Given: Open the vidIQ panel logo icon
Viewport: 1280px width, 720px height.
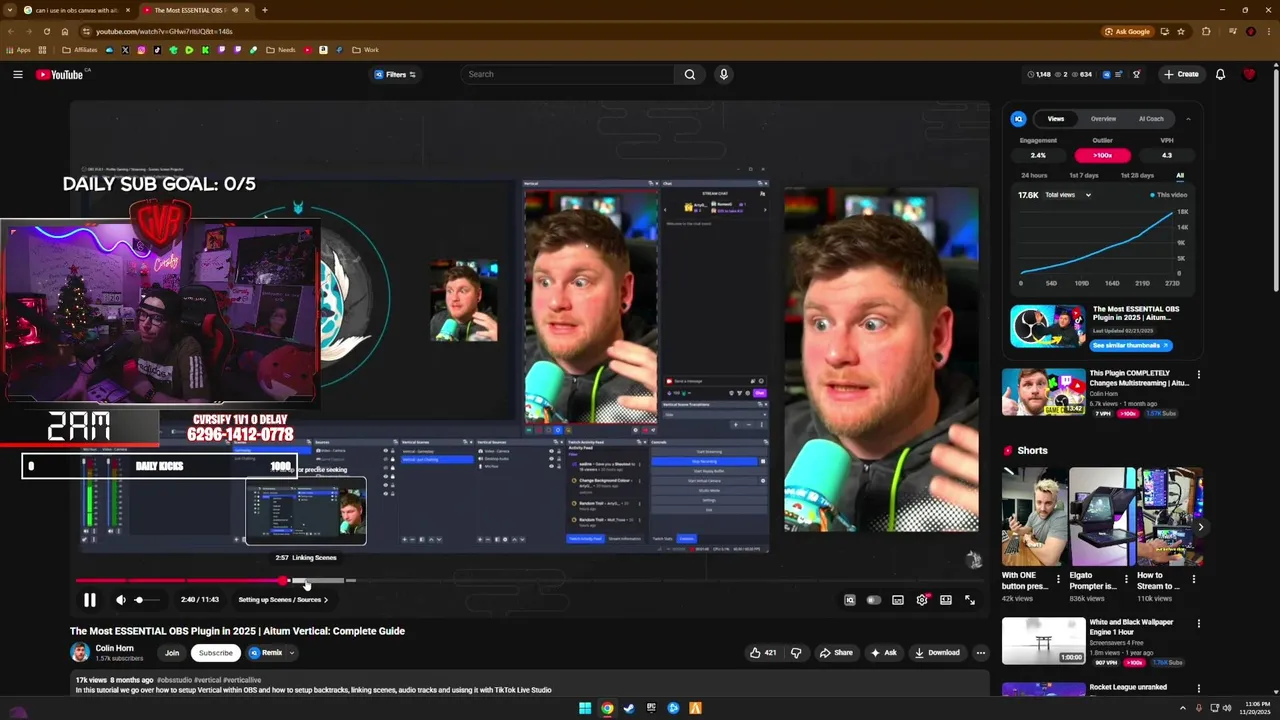Looking at the screenshot, I should coord(1018,119).
